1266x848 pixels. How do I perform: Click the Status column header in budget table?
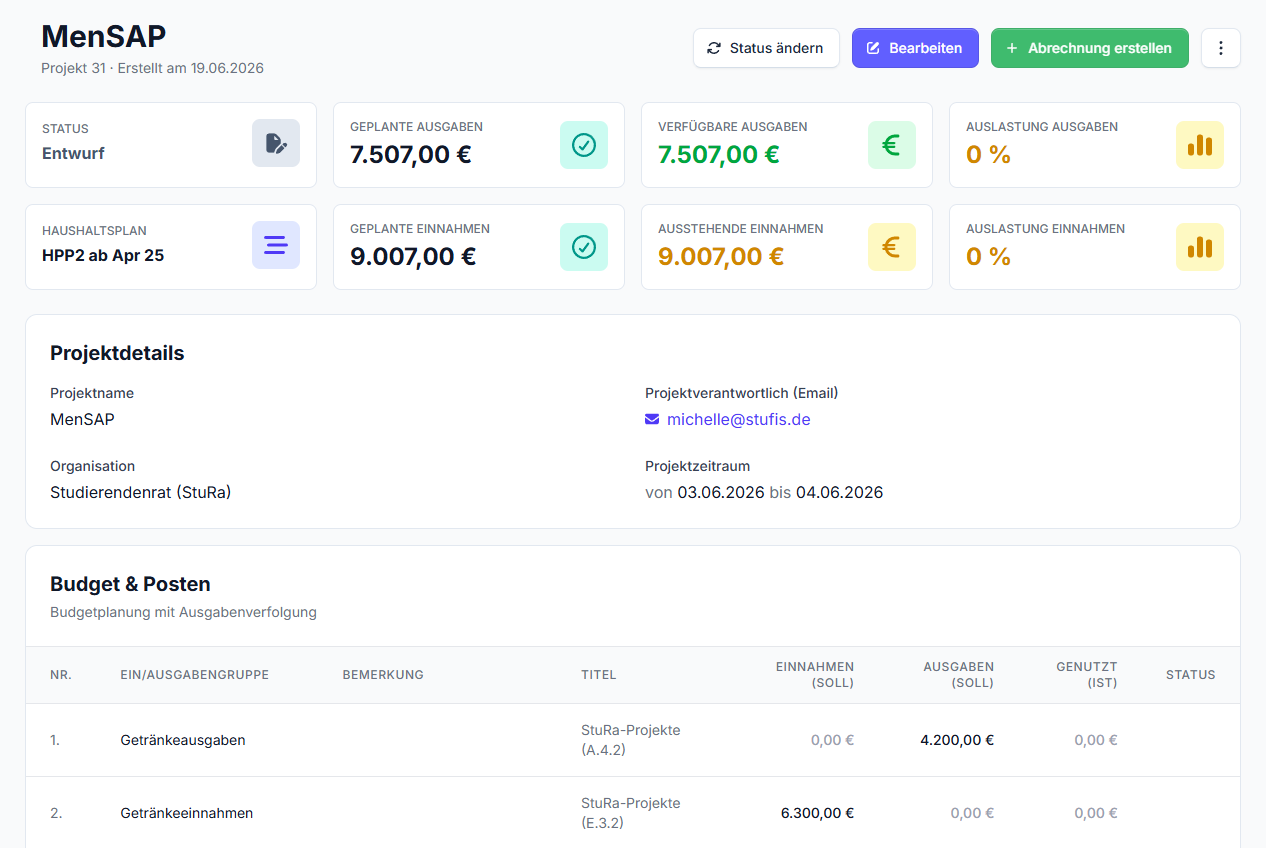point(1190,675)
